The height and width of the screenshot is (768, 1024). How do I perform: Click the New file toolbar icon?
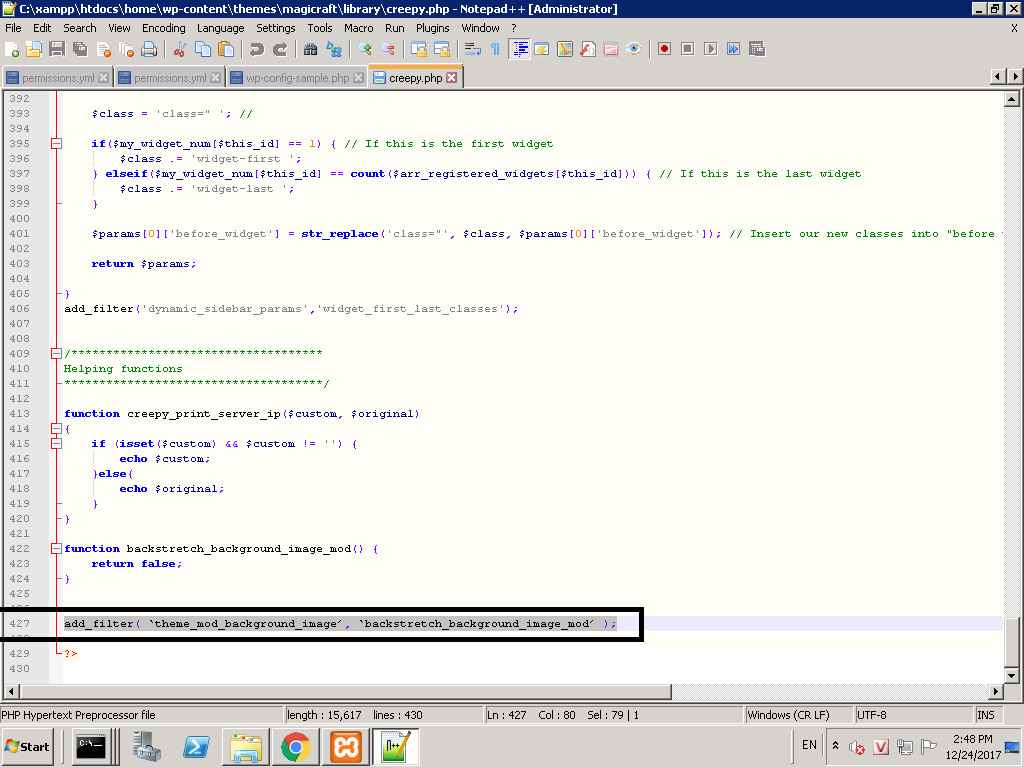point(12,49)
